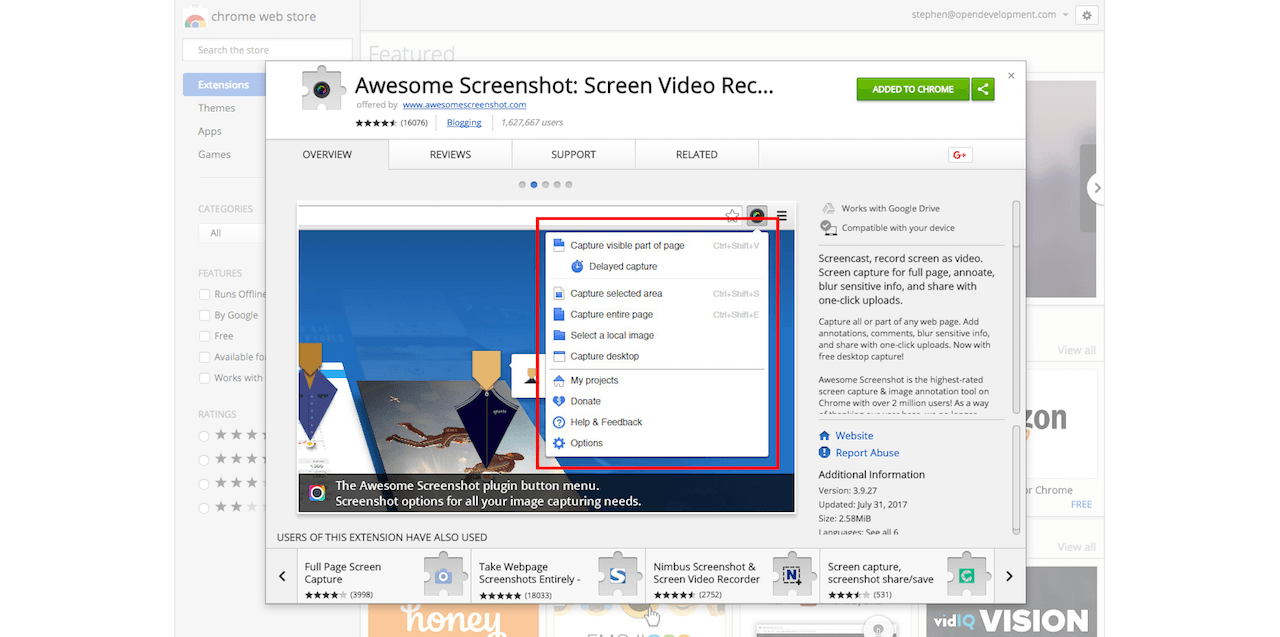
Task: Click the last screenshot carousel dot
Action: (569, 185)
